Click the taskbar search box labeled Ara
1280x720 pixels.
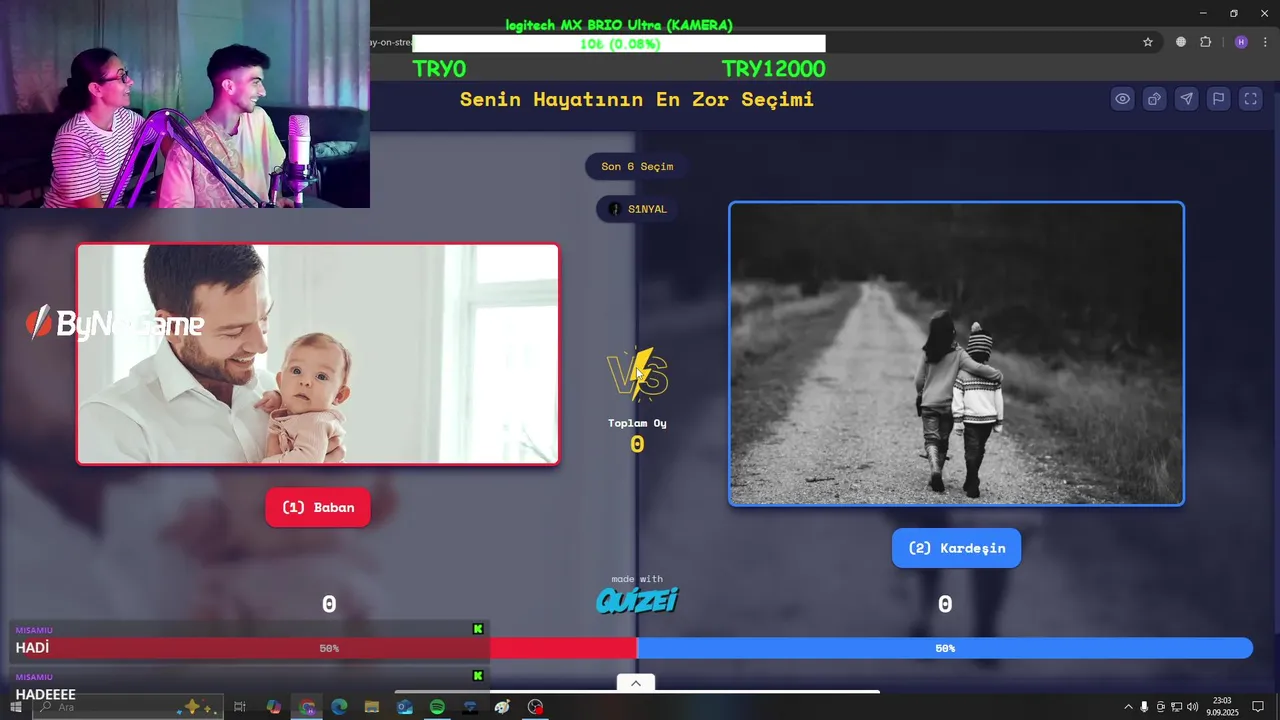coord(130,707)
